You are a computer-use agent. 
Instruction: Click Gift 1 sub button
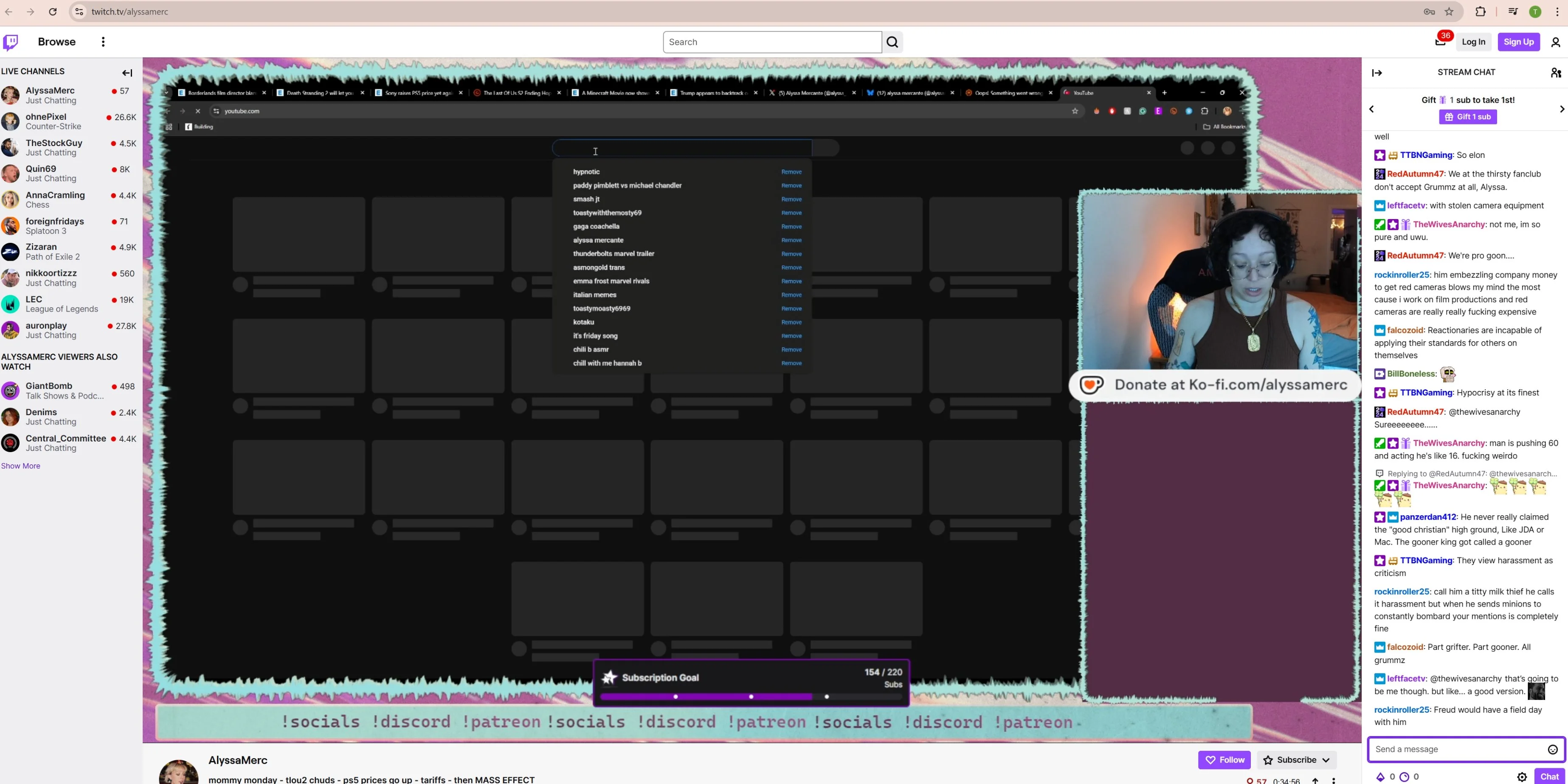(1467, 117)
